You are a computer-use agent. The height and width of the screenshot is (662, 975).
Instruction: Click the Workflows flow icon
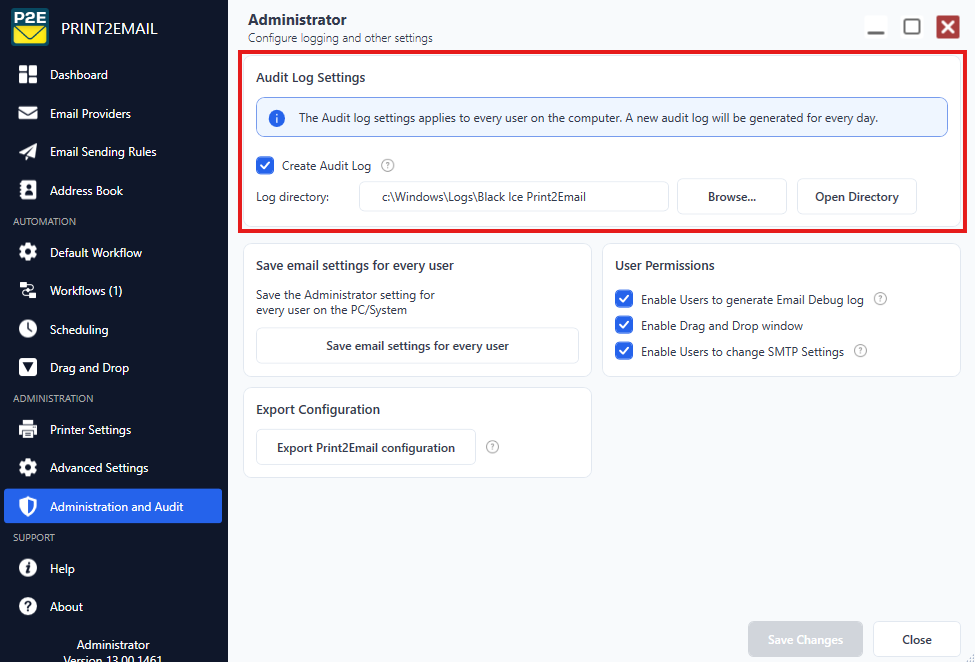pyautogui.click(x=28, y=290)
